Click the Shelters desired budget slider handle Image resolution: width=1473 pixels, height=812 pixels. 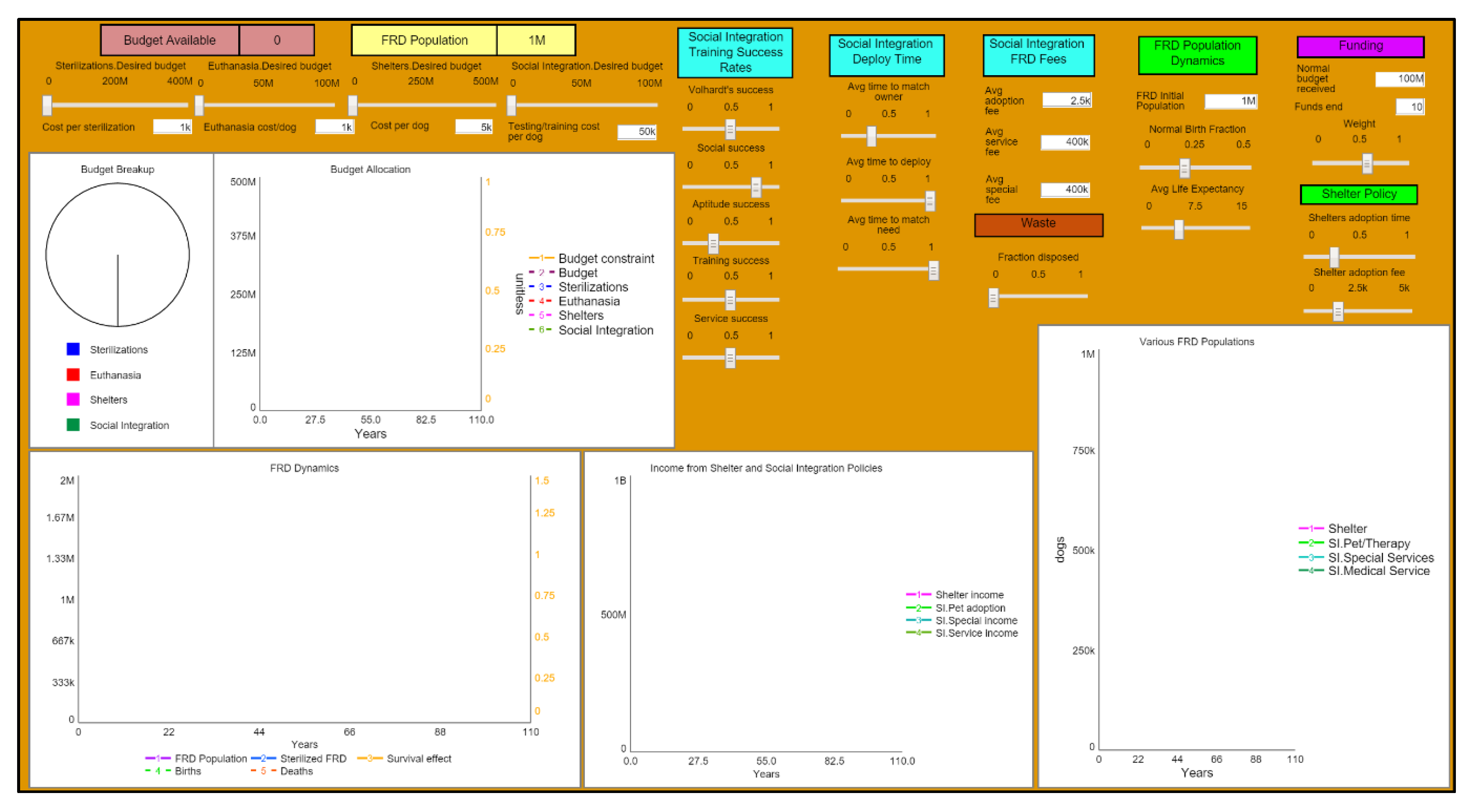353,105
